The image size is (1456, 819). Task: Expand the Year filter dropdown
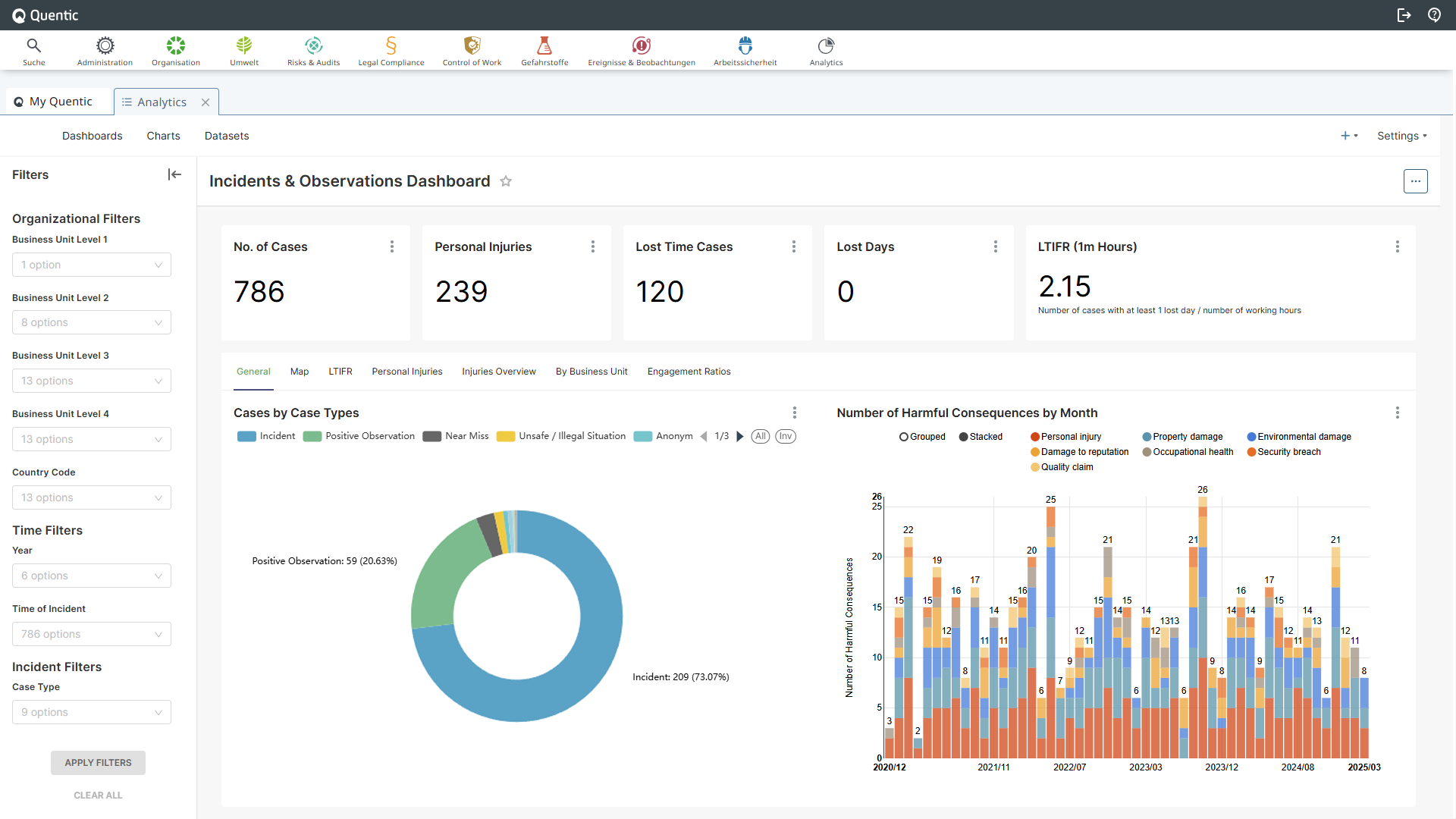[x=92, y=576]
